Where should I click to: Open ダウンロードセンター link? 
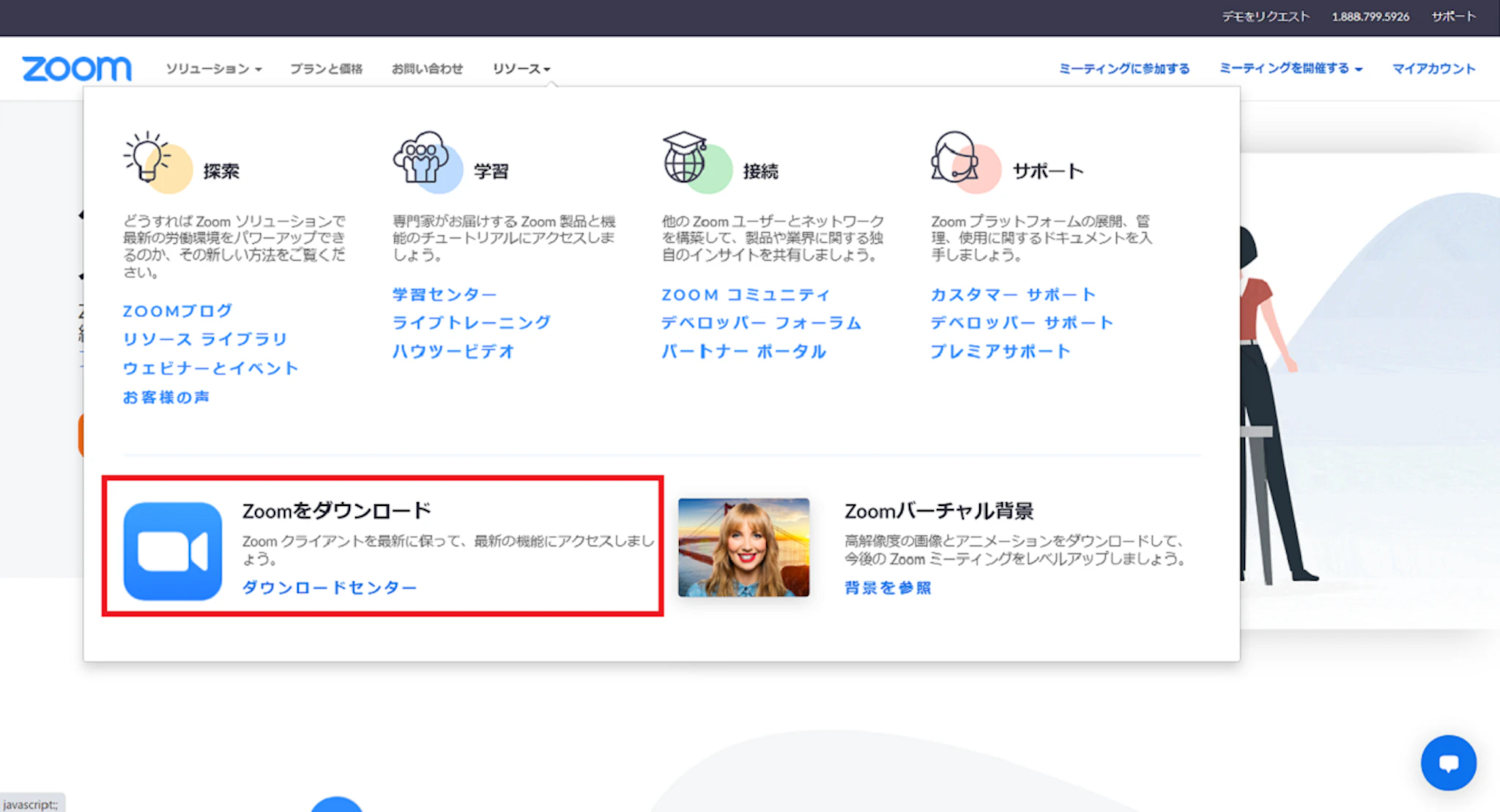(x=330, y=587)
